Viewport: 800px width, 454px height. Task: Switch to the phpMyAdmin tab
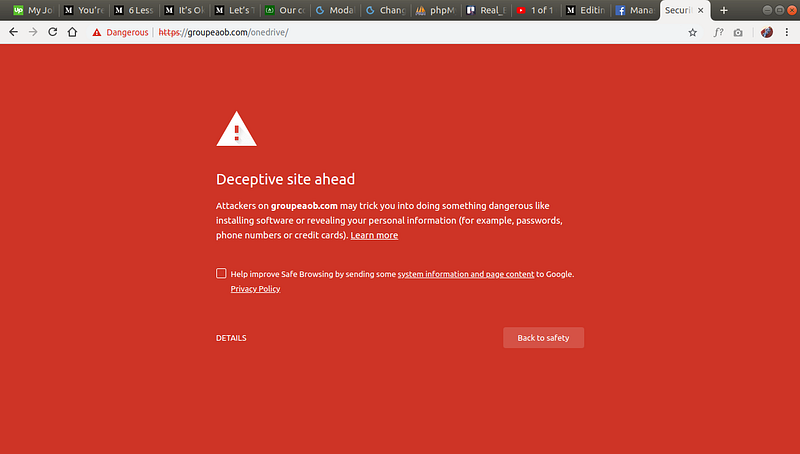tap(436, 10)
